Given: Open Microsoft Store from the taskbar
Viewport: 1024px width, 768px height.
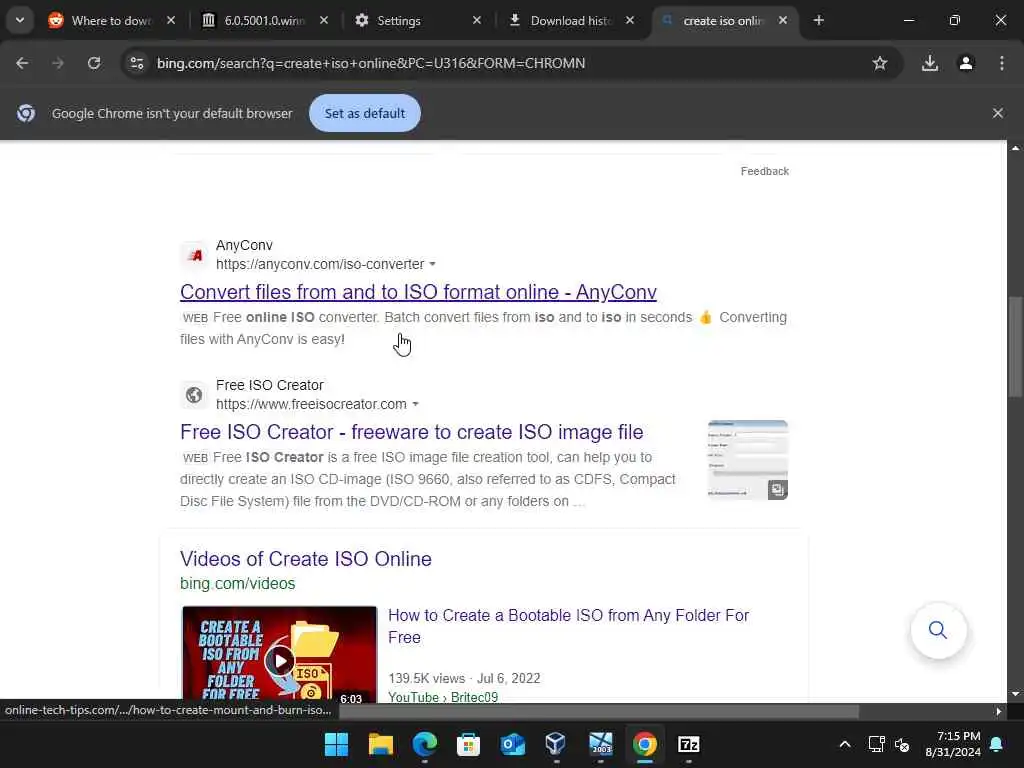Looking at the screenshot, I should (x=468, y=744).
